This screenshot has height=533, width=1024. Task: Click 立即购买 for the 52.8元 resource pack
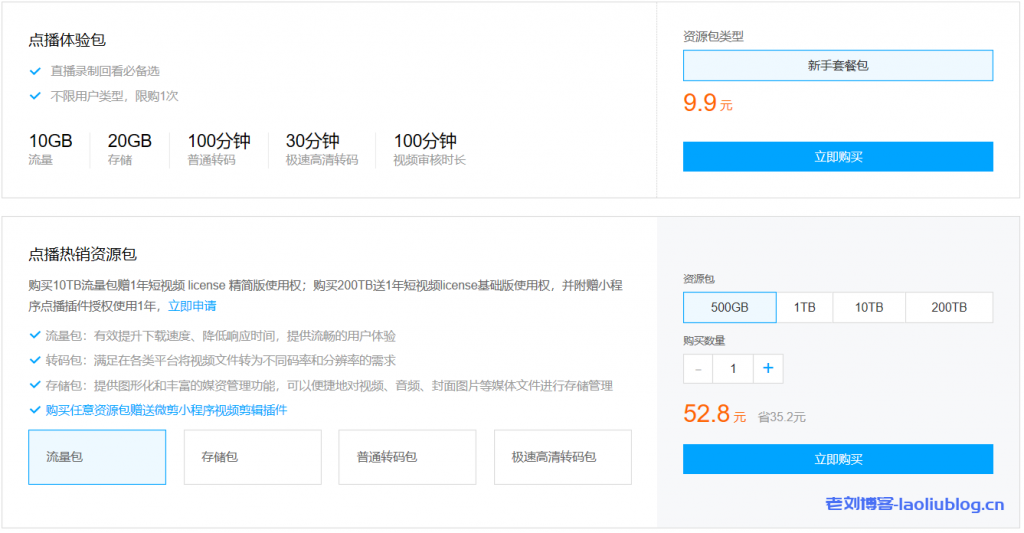[837, 459]
